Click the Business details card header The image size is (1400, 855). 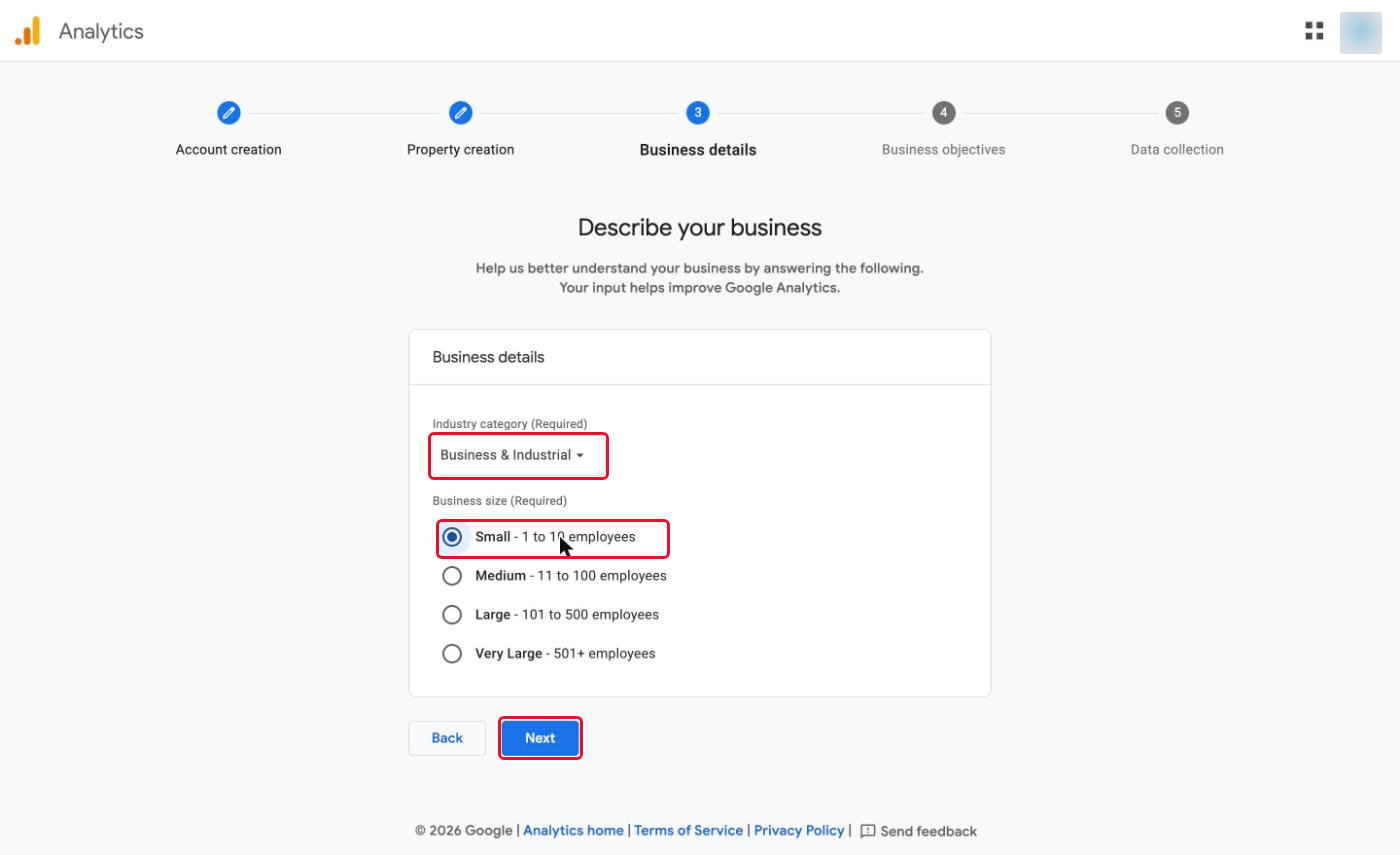700,357
